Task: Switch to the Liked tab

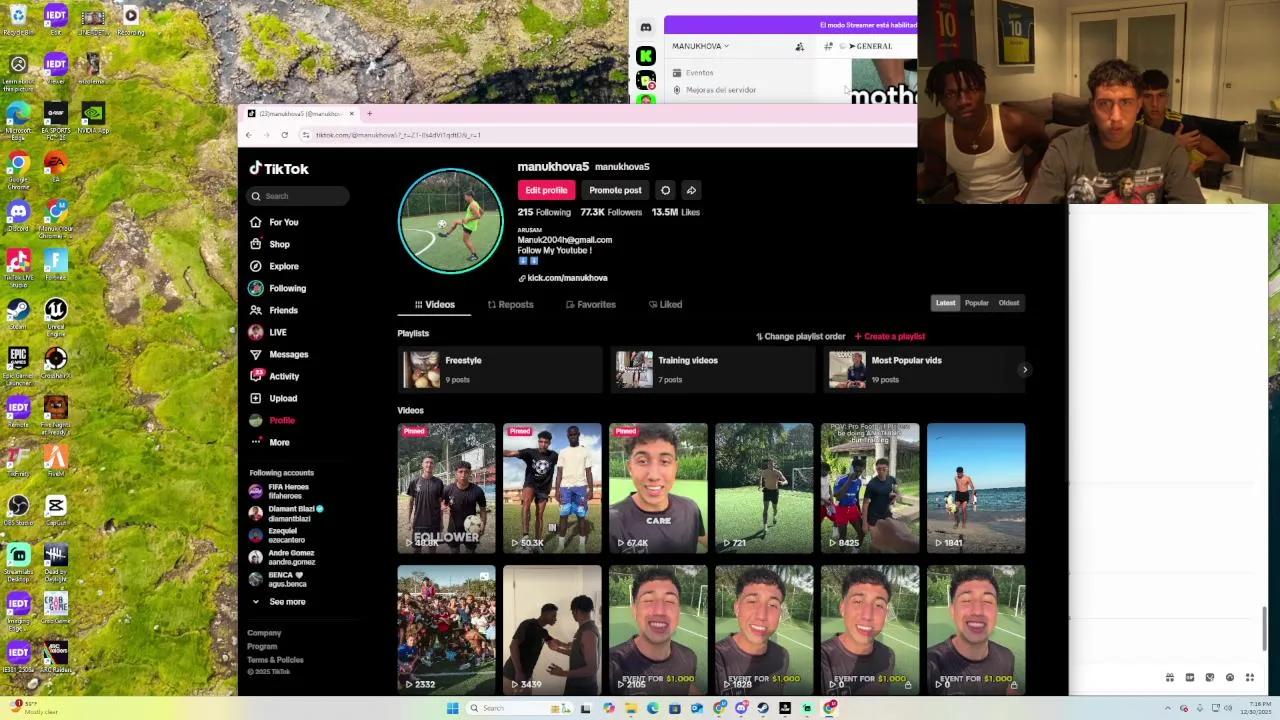Action: [665, 304]
